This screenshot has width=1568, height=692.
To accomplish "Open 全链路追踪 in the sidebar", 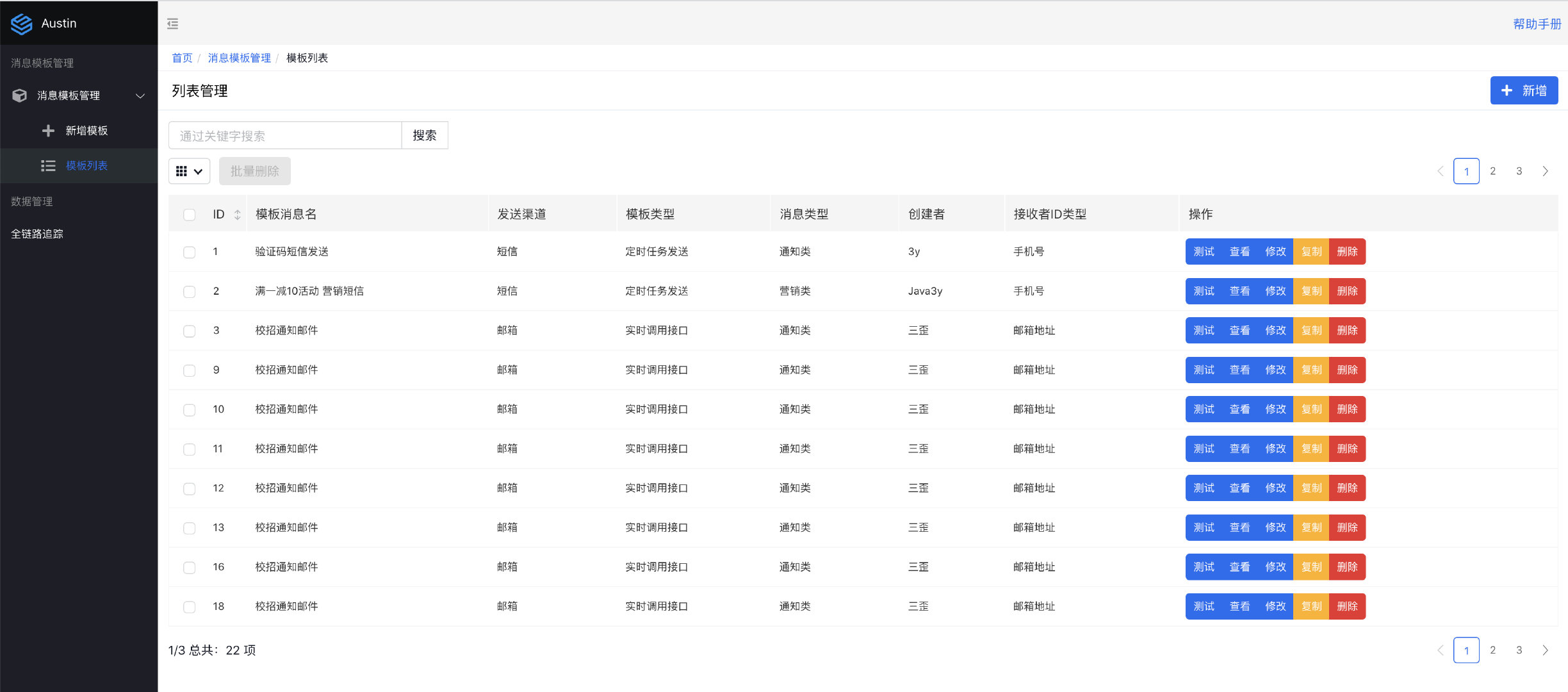I will pos(37,234).
